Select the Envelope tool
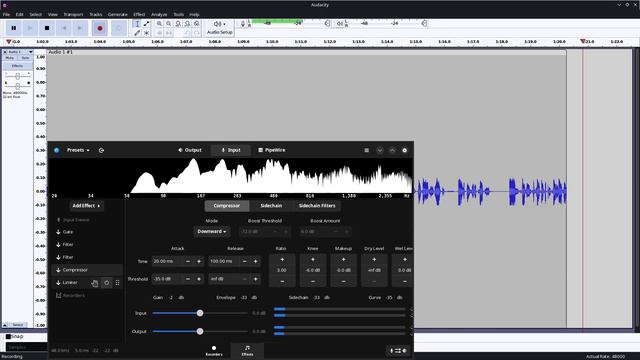This screenshot has height=360, width=640. [146, 24]
